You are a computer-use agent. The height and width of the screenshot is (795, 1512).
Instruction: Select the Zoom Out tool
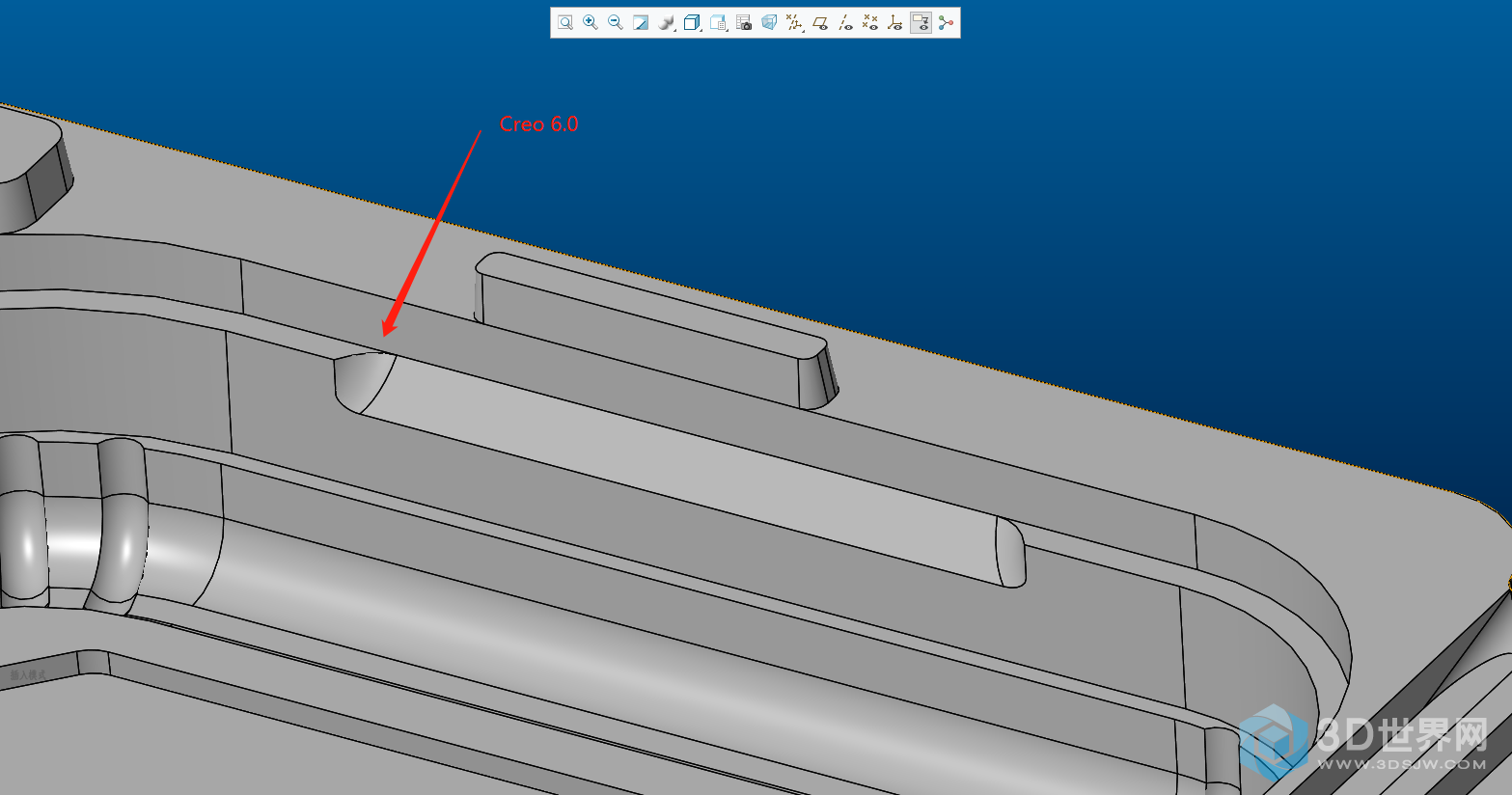616,22
